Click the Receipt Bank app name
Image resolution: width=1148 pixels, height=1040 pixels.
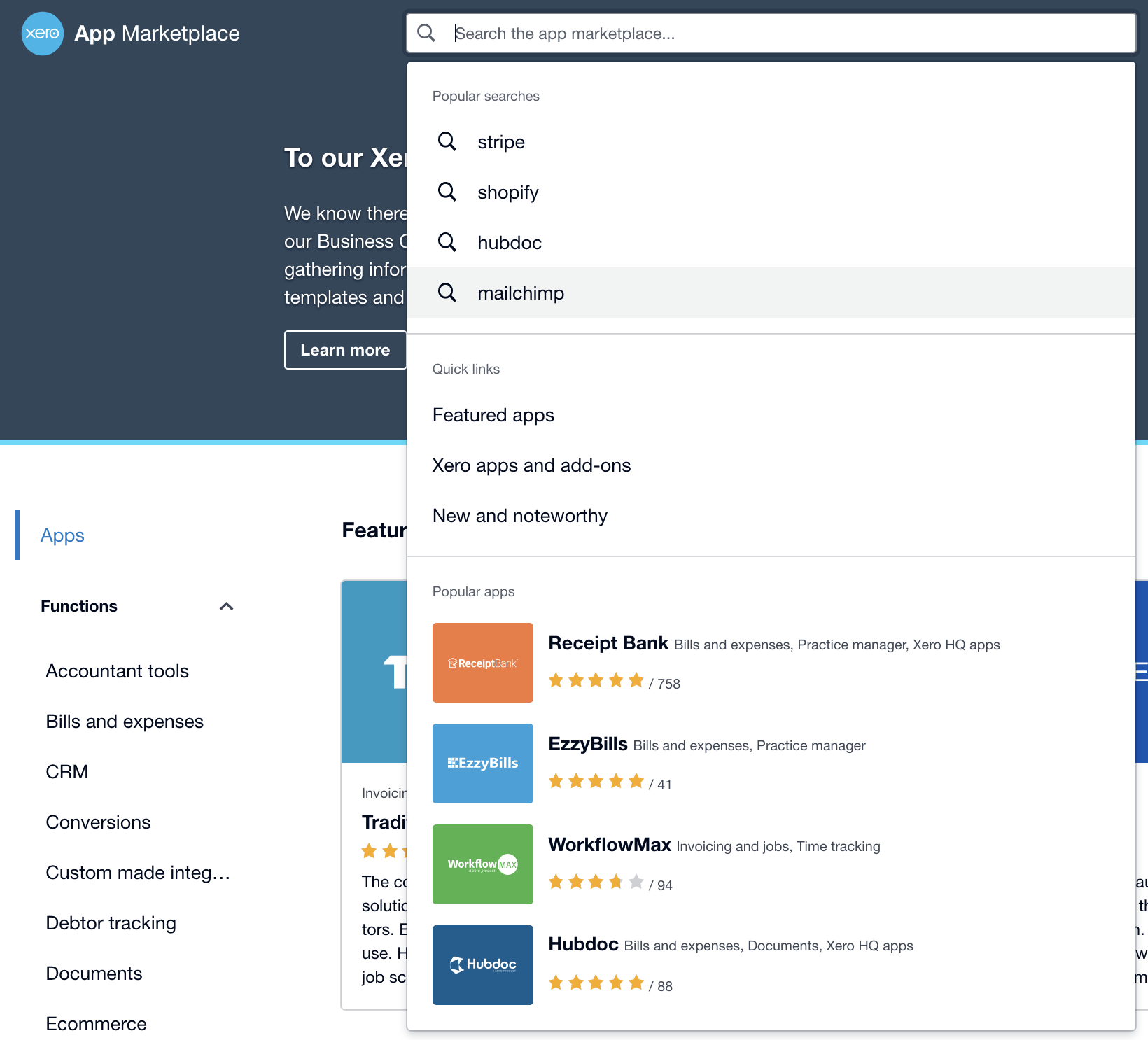click(x=608, y=643)
